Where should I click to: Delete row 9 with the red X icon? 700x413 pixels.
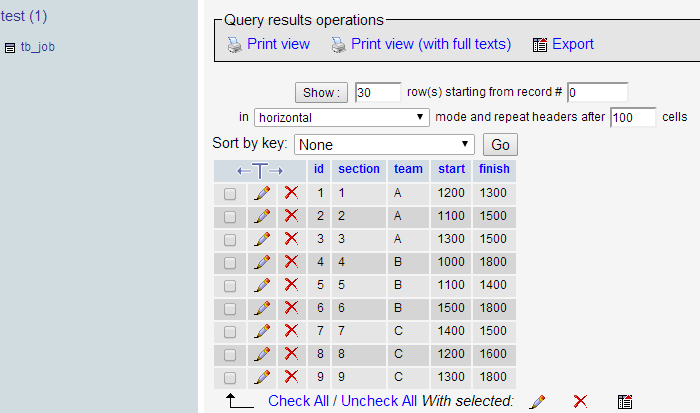[291, 377]
